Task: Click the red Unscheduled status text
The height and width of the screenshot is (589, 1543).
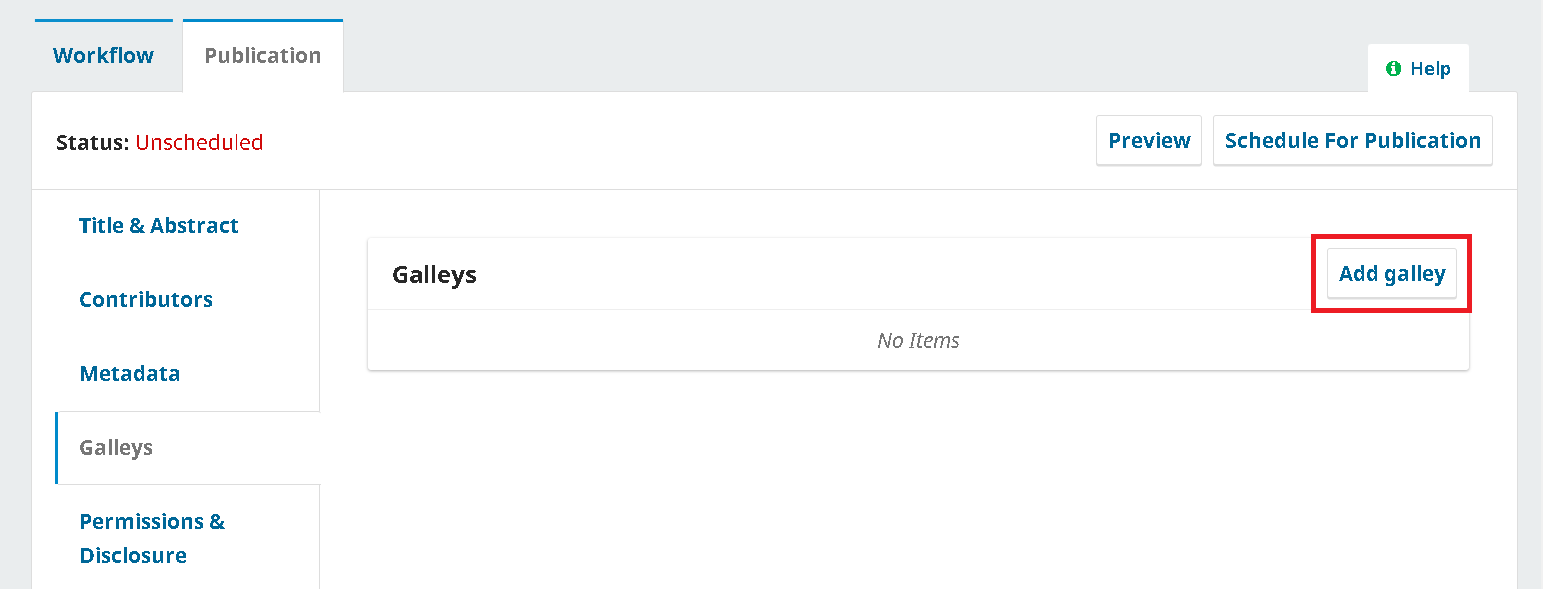Action: point(199,143)
